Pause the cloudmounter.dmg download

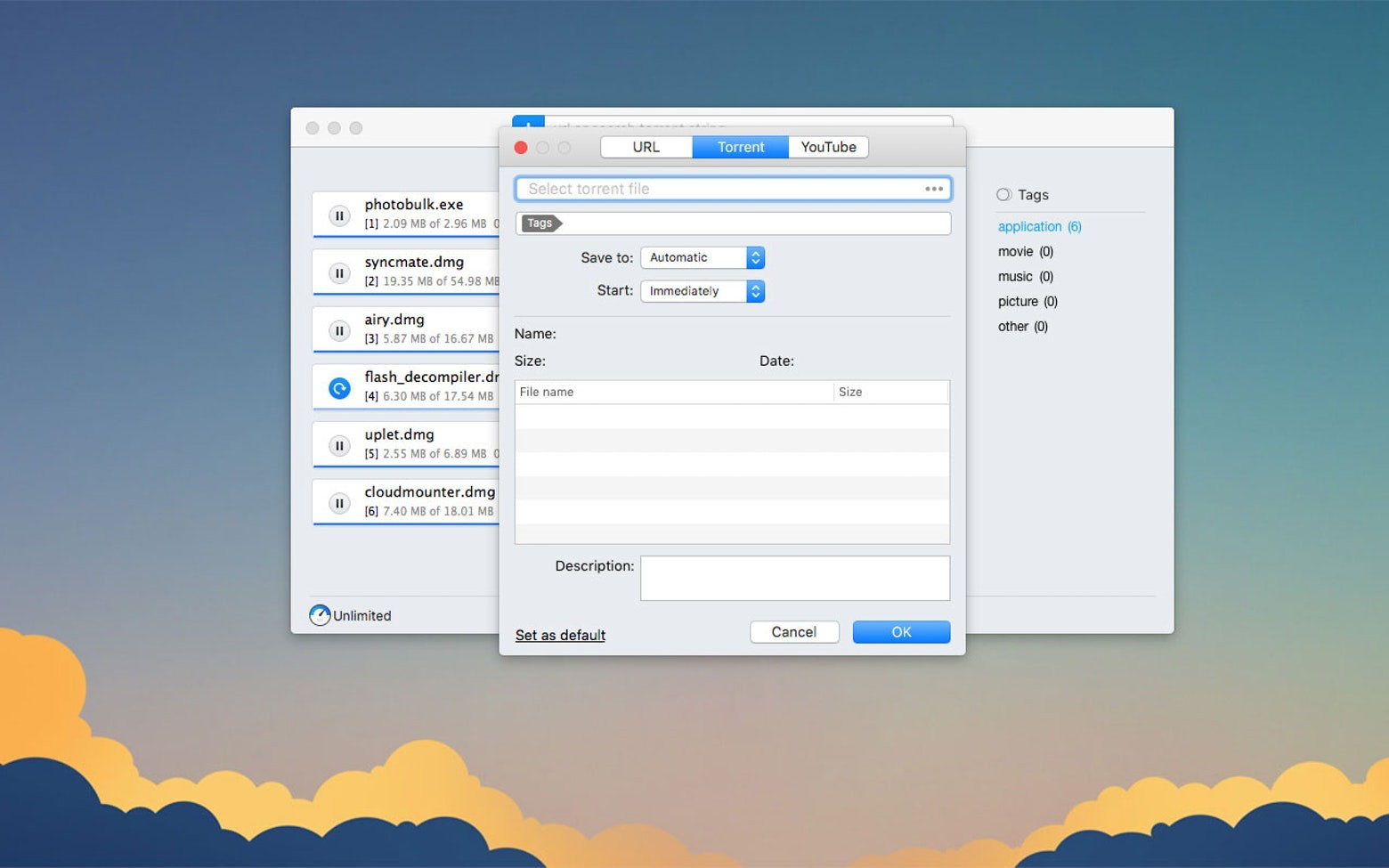(x=339, y=502)
